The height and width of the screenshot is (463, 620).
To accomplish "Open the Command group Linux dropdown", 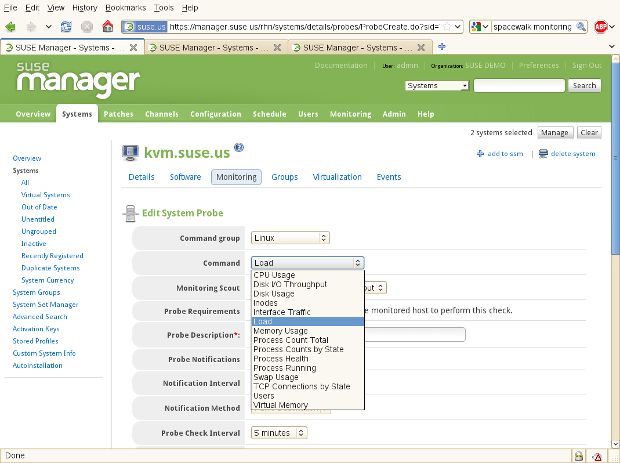I will (290, 238).
